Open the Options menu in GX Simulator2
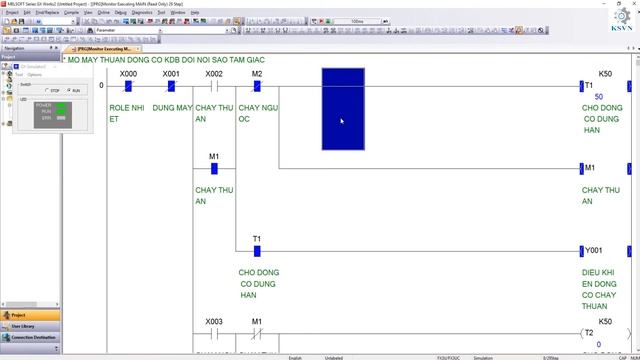 [35, 75]
